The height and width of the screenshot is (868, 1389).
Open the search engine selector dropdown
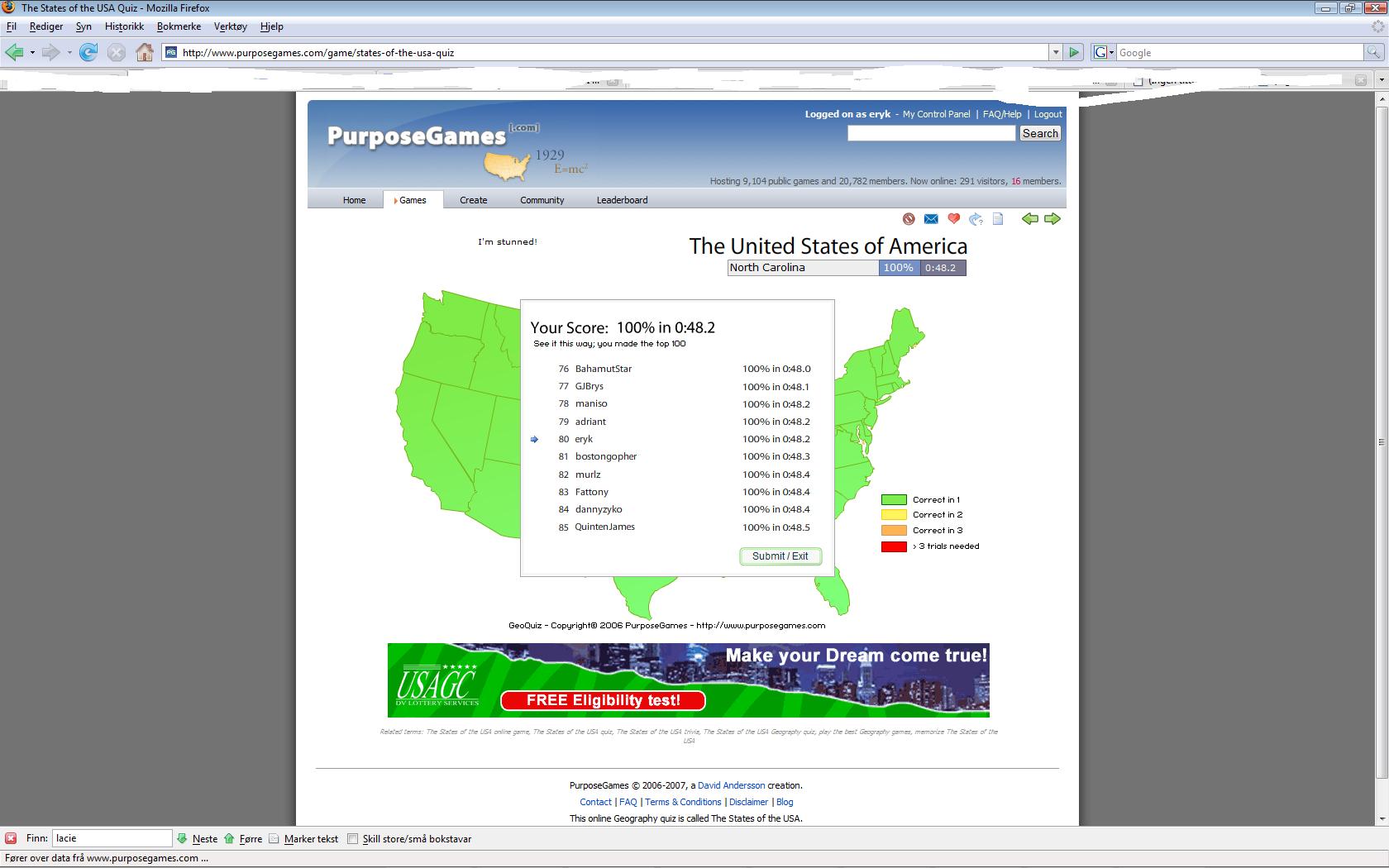click(1104, 52)
